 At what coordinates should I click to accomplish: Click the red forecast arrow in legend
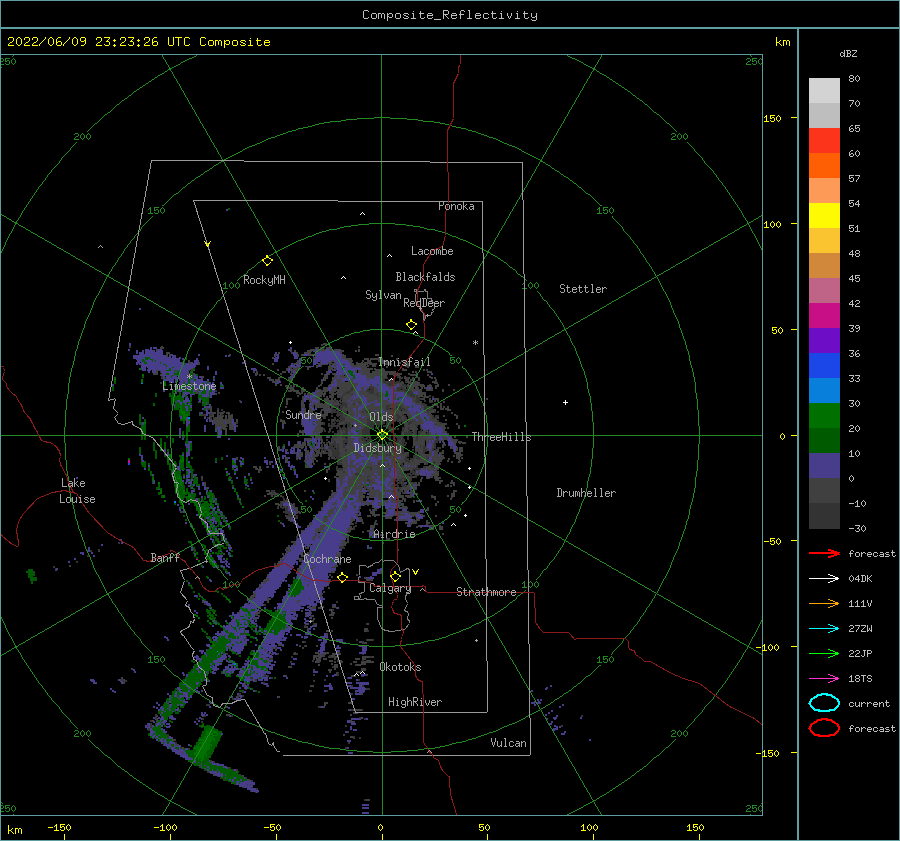[x=824, y=553]
